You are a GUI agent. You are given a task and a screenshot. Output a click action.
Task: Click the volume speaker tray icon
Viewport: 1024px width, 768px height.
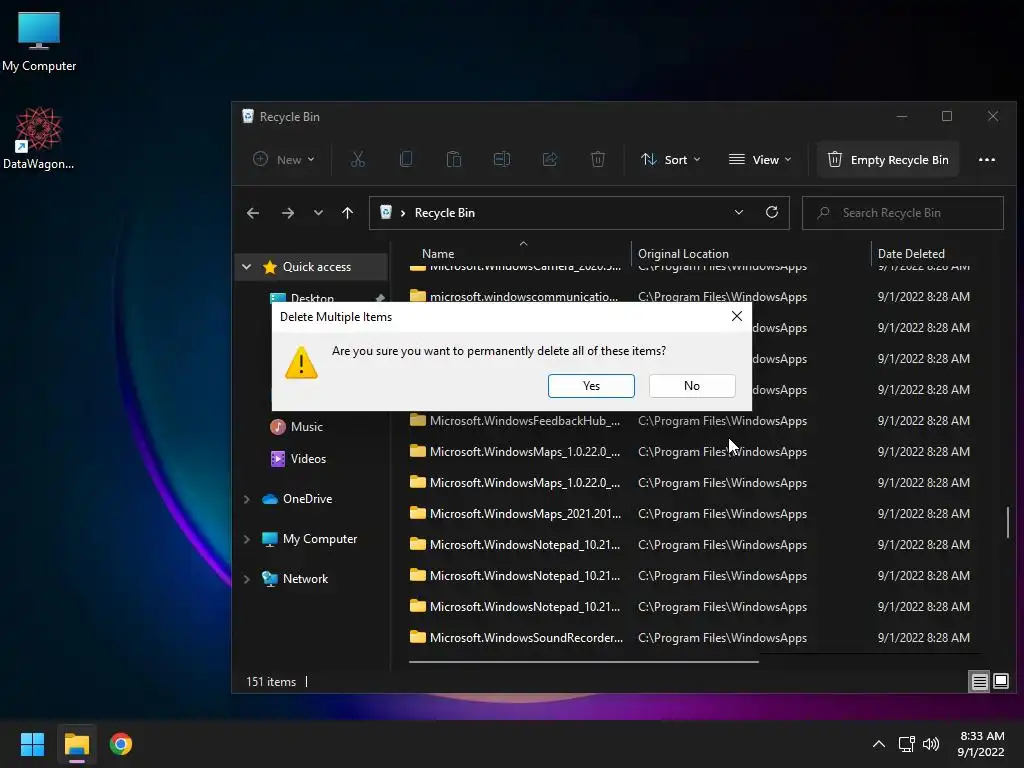tap(931, 744)
